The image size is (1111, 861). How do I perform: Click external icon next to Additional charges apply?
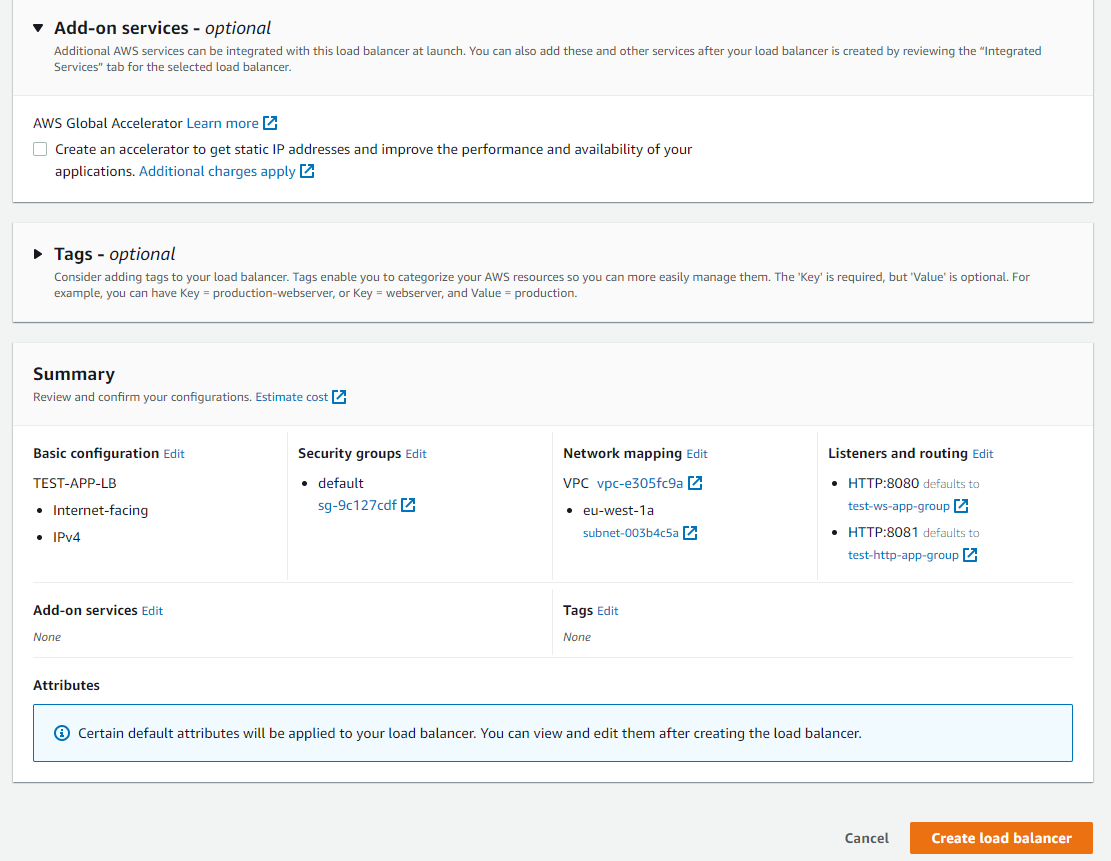point(307,171)
